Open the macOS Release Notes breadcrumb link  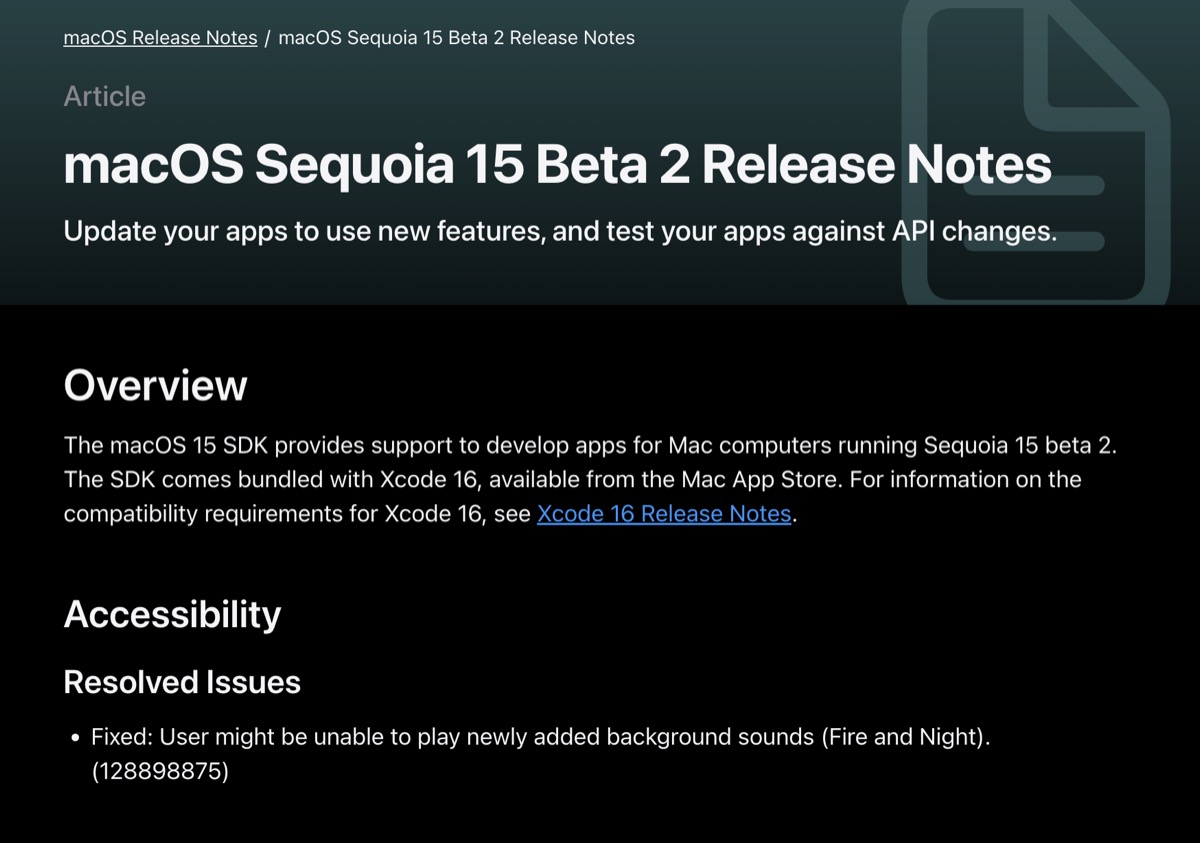pos(160,38)
